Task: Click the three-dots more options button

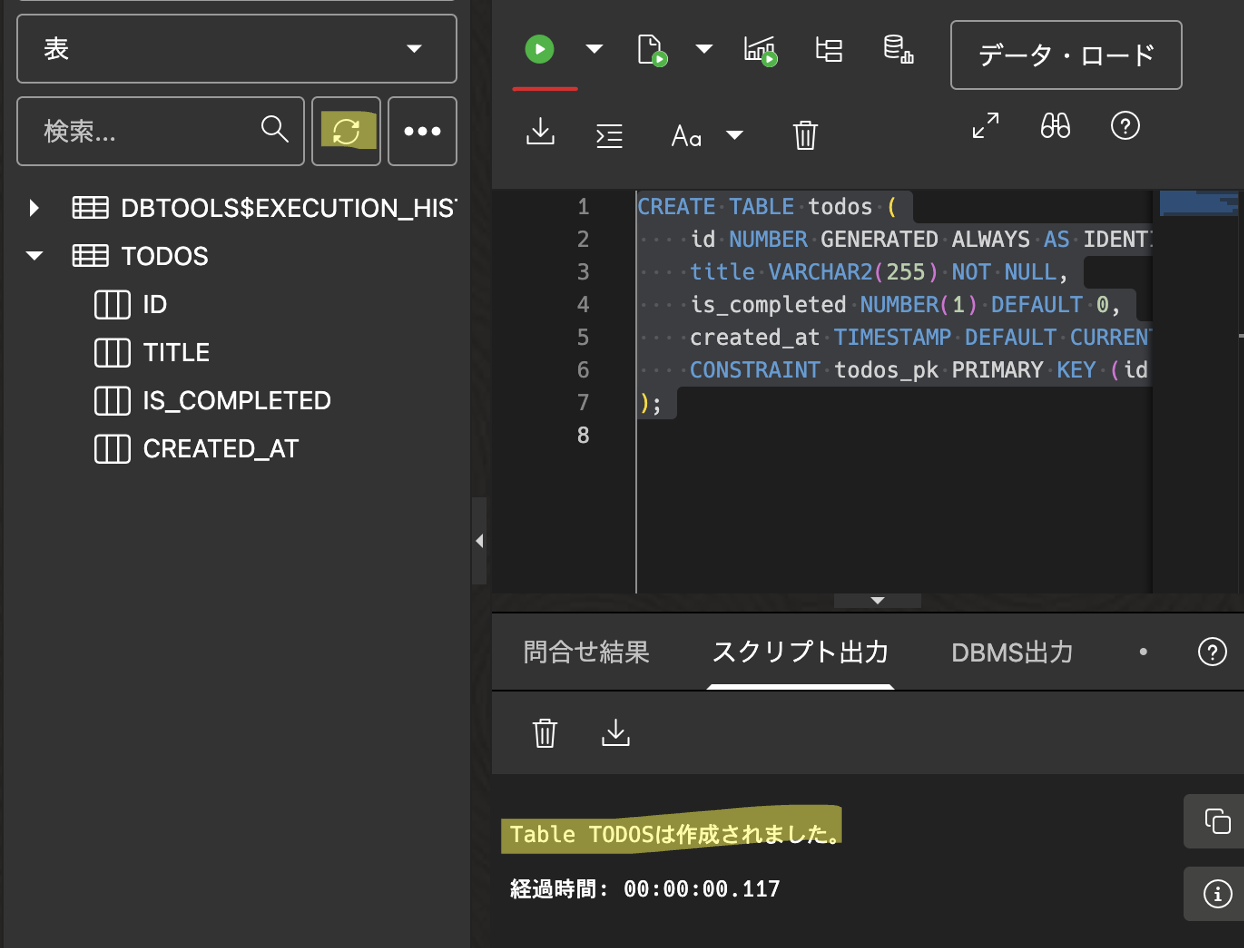Action: point(422,131)
